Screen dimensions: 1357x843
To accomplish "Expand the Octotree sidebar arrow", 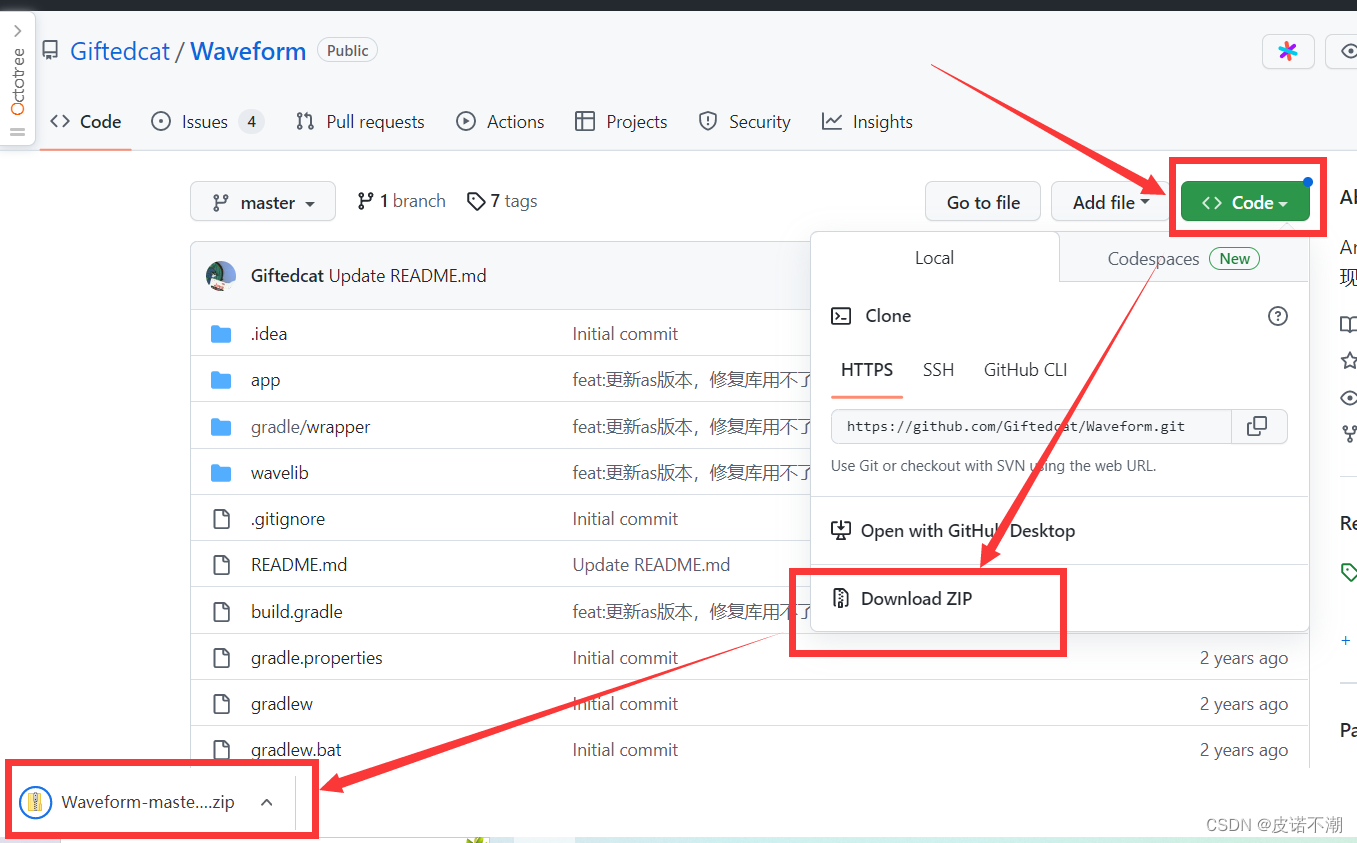I will (x=17, y=31).
